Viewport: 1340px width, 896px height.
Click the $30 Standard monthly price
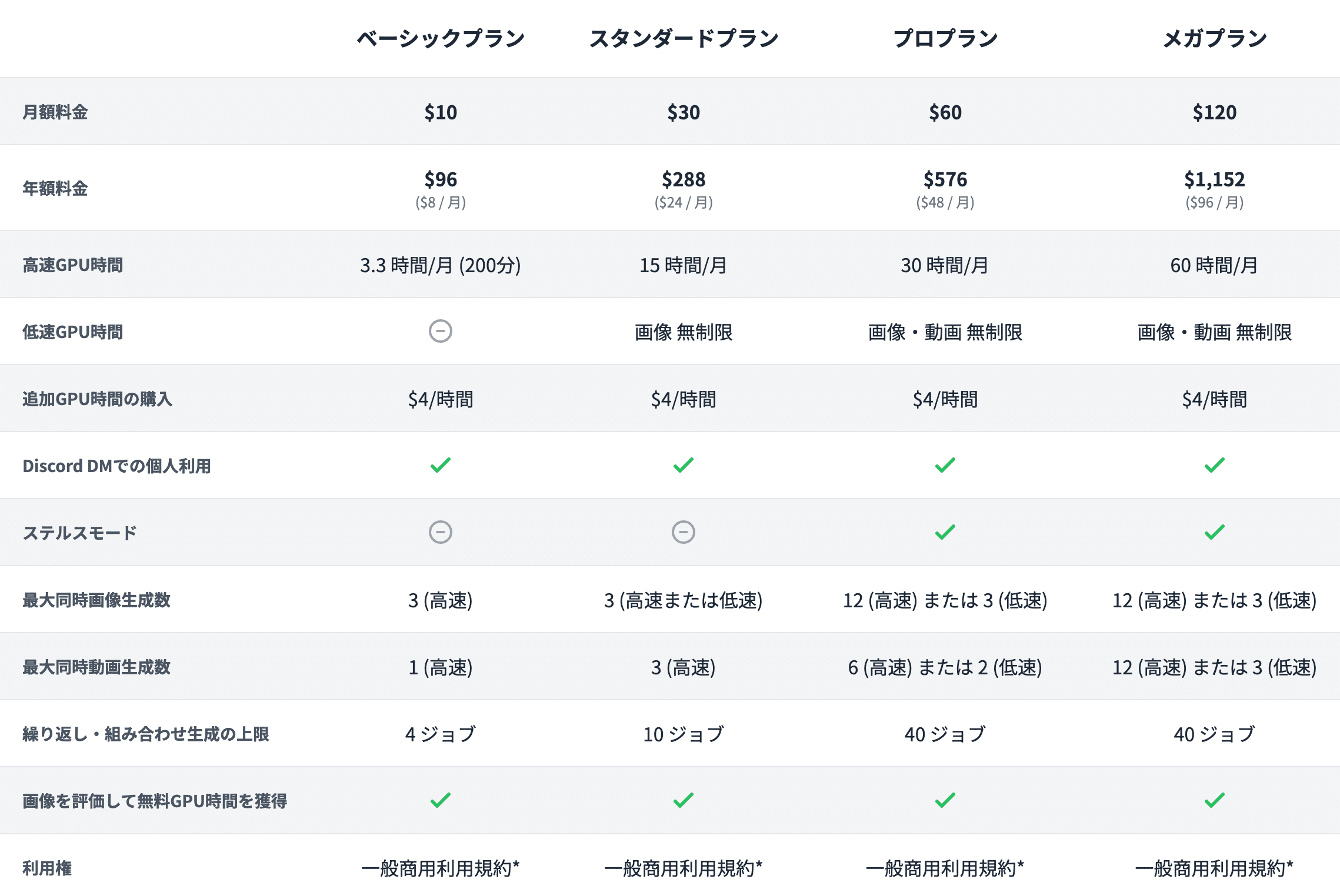point(684,112)
